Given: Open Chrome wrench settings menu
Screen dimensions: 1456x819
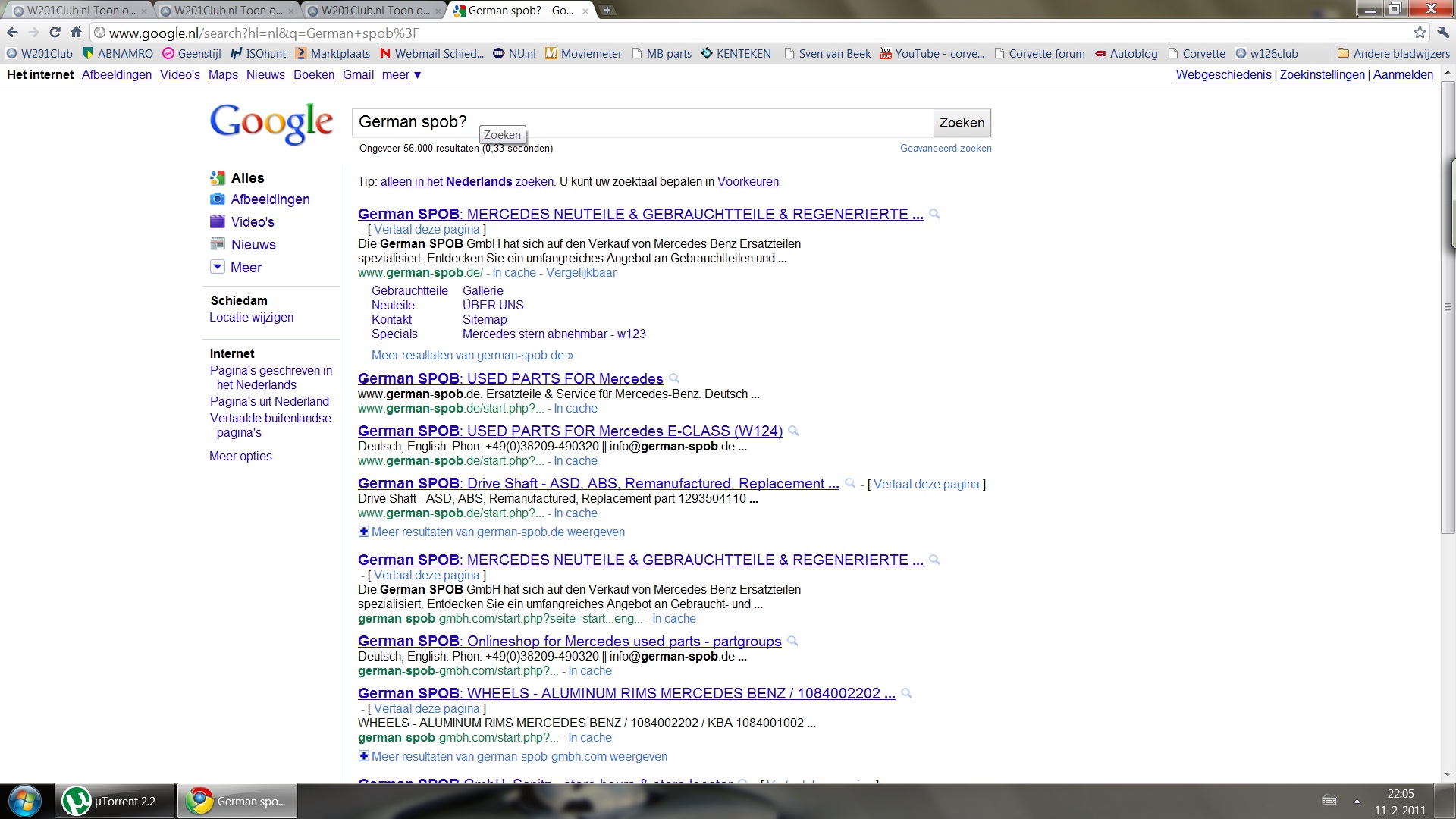Looking at the screenshot, I should (1442, 32).
